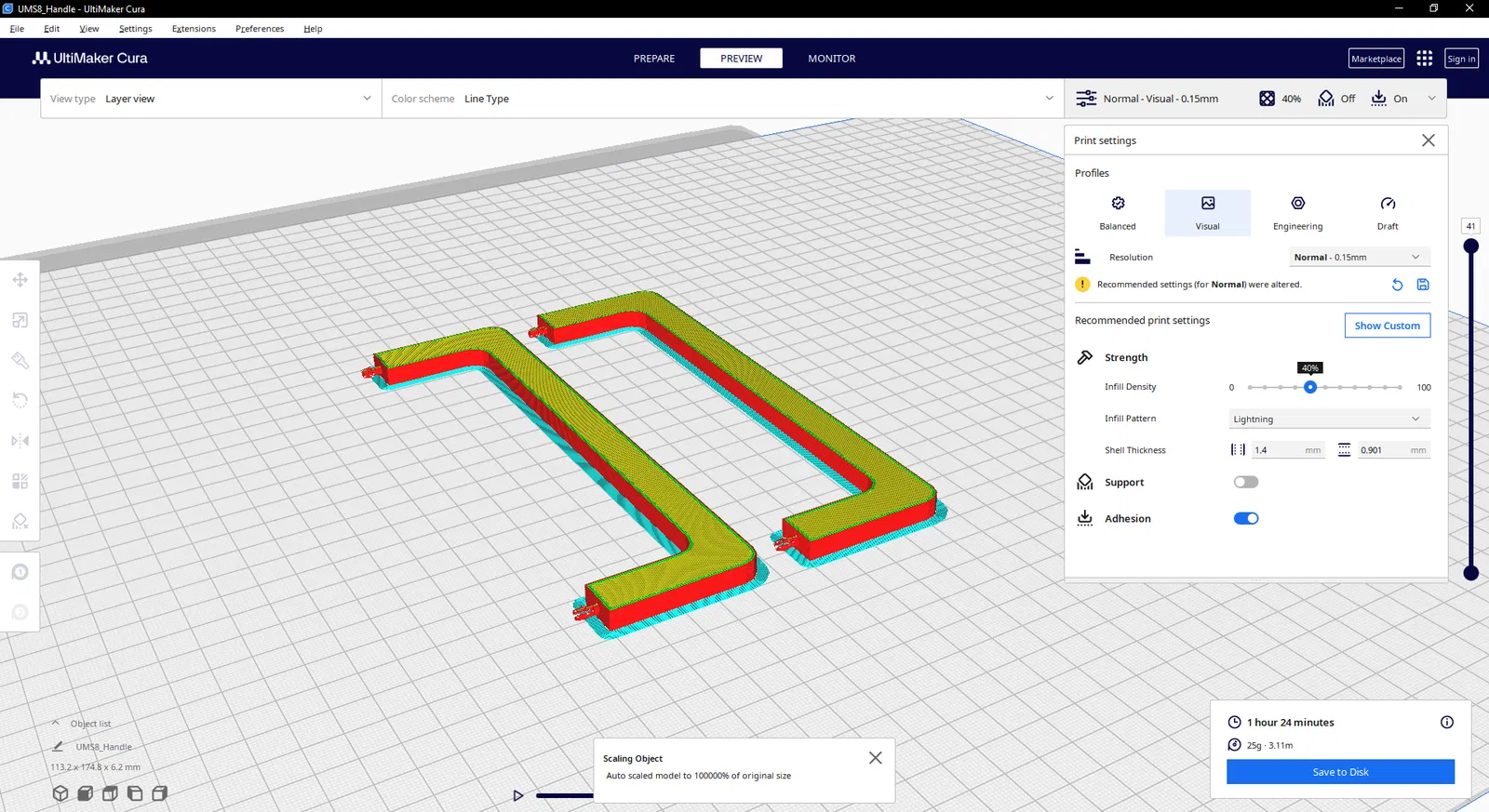Viewport: 1489px width, 812px height.
Task: Click the top/bottom thickness field showing 0.901
Action: pyautogui.click(x=1393, y=450)
